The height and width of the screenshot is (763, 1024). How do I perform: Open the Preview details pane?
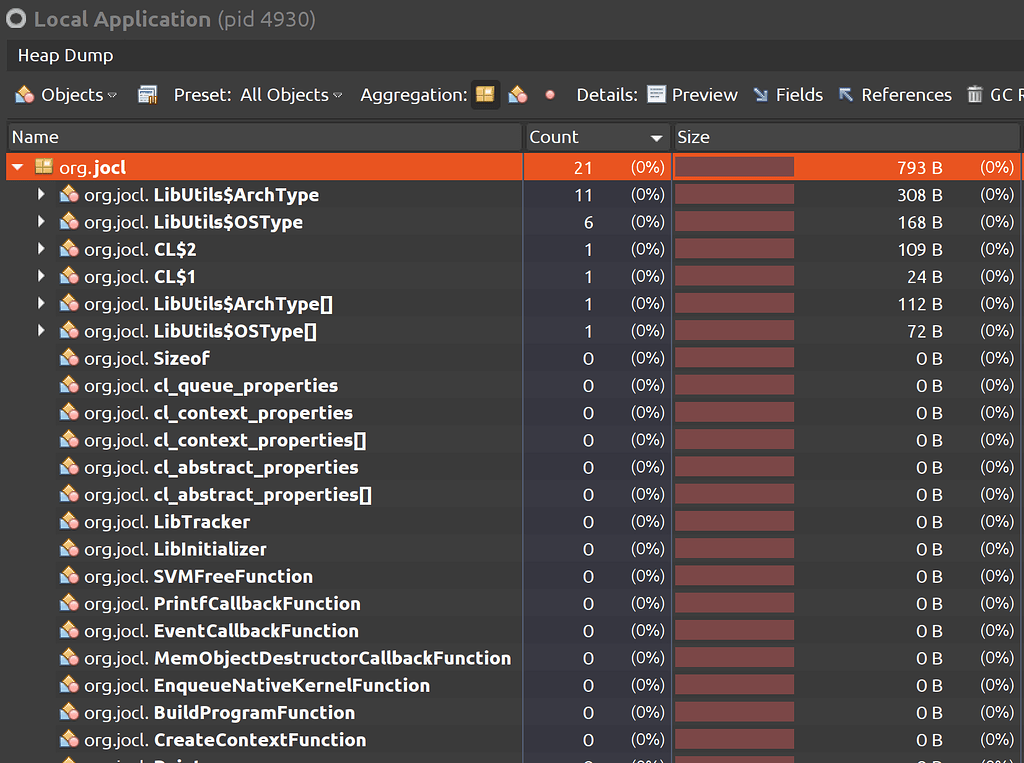click(692, 94)
